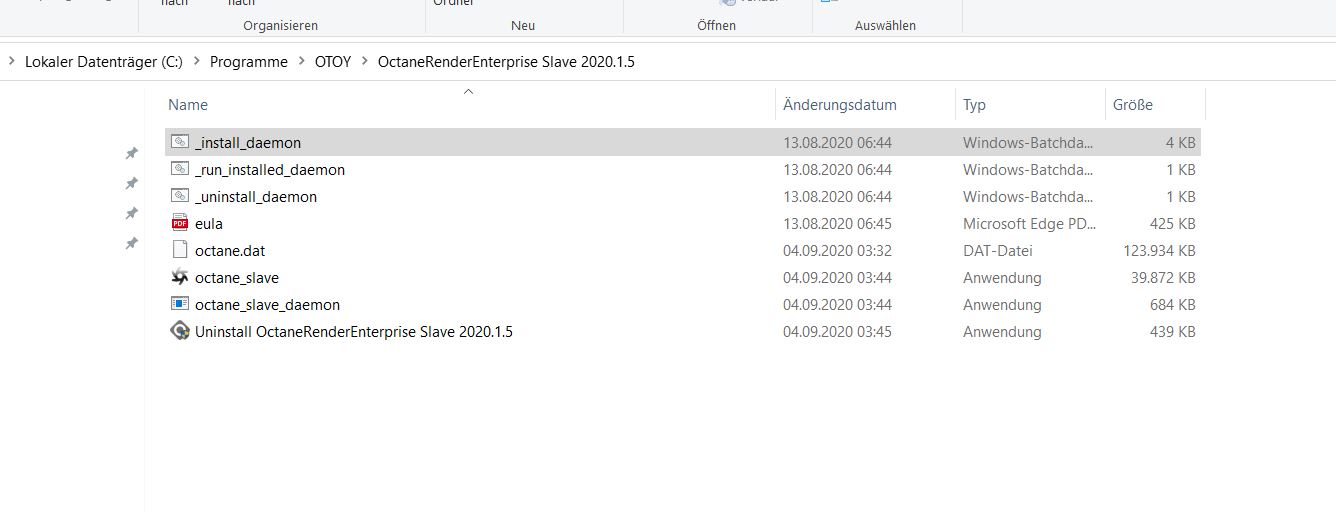The height and width of the screenshot is (512, 1336).
Task: Click the 684 KB size value
Action: pyautogui.click(x=1172, y=305)
